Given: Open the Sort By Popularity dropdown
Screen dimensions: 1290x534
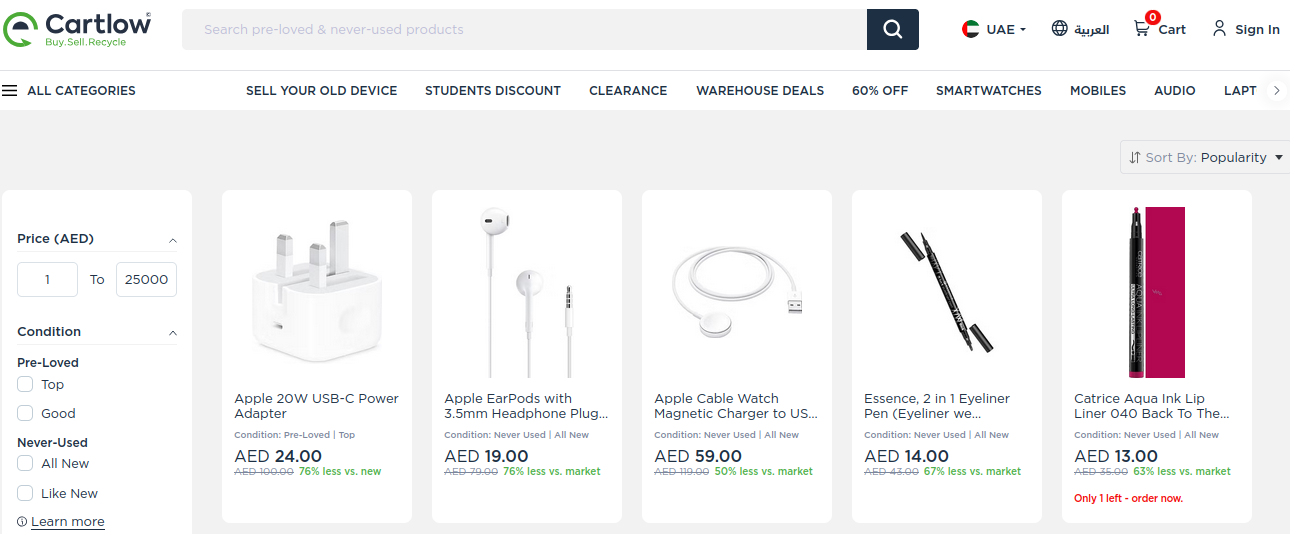Looking at the screenshot, I should 1205,157.
